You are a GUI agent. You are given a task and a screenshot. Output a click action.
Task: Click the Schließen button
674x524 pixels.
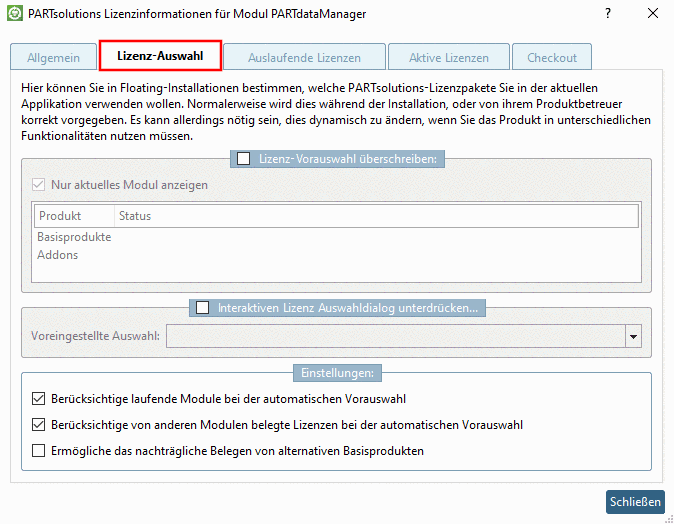635,502
